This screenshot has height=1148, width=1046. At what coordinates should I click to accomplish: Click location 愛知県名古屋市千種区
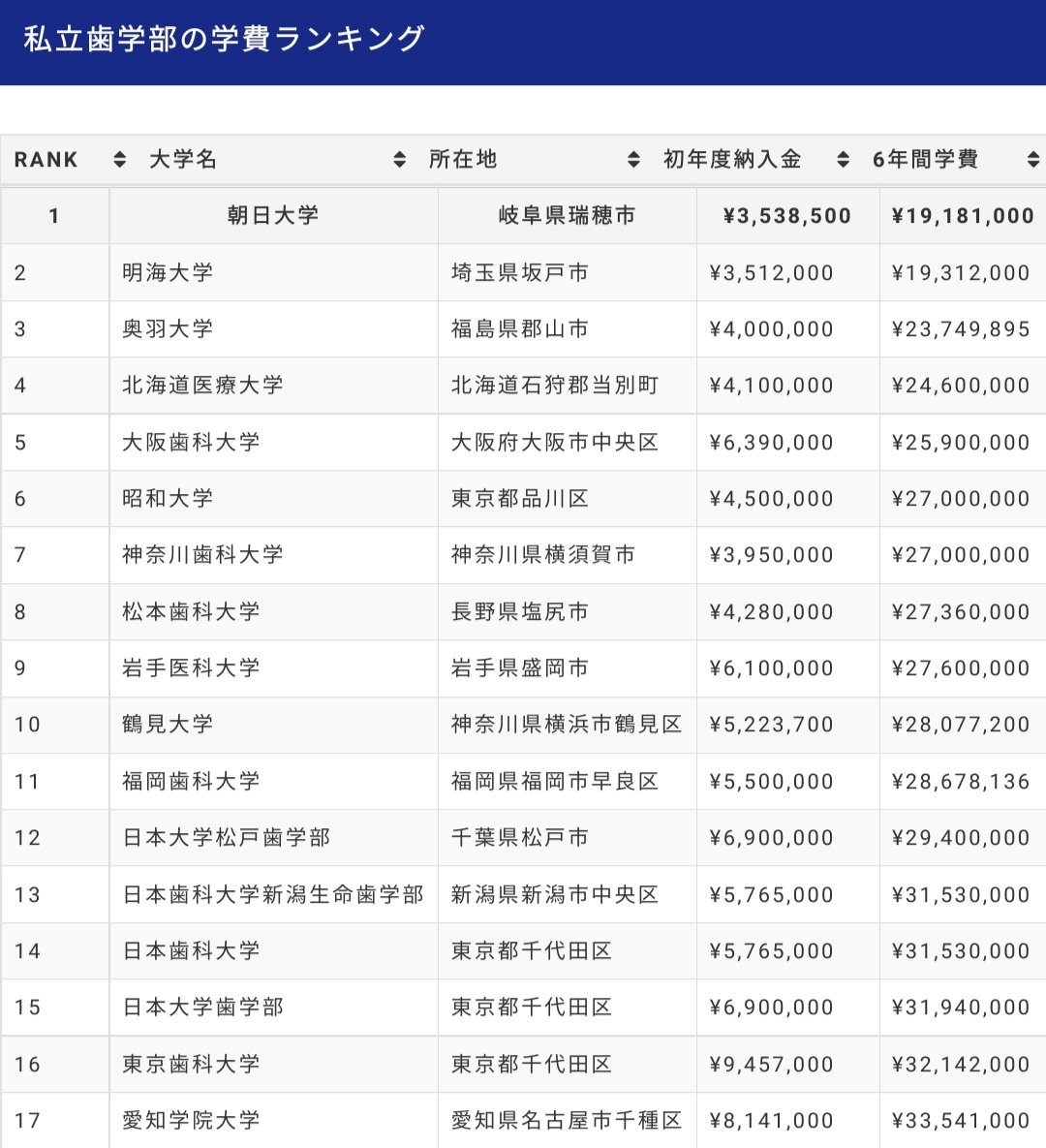568,1120
